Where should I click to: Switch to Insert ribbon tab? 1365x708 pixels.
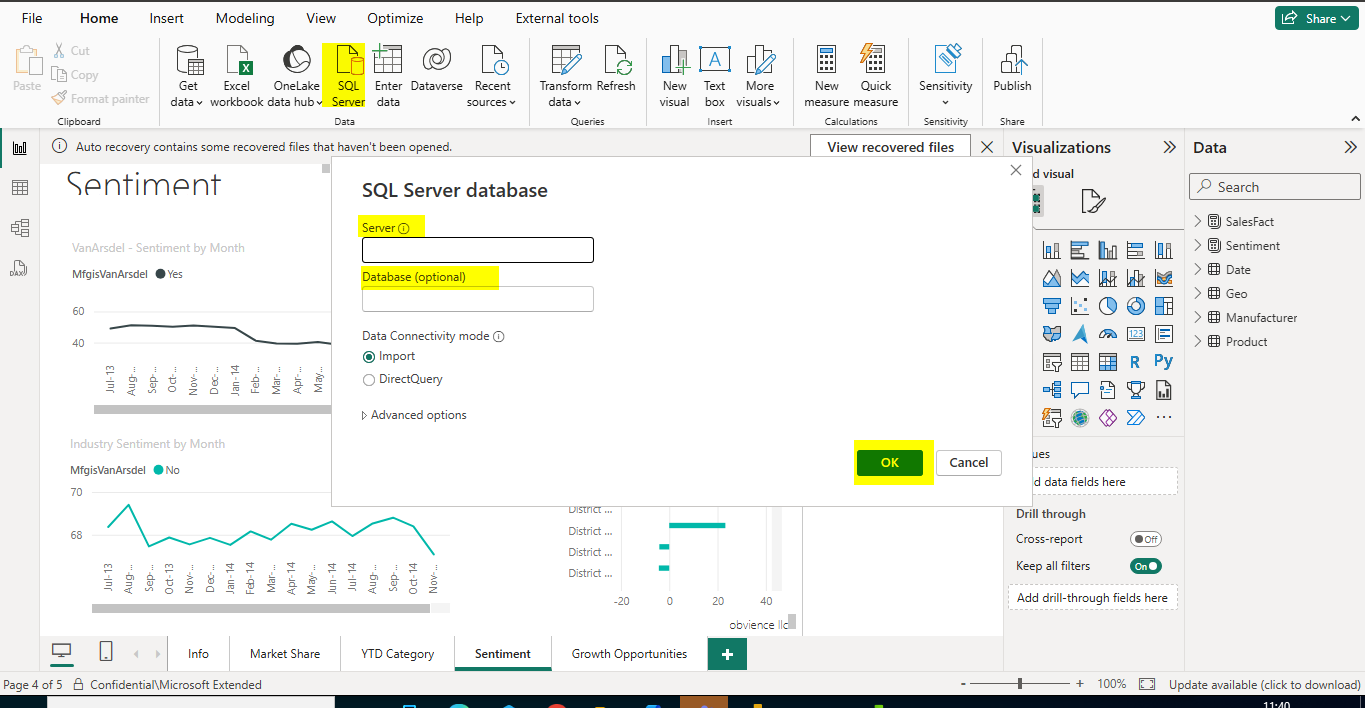[x=166, y=18]
